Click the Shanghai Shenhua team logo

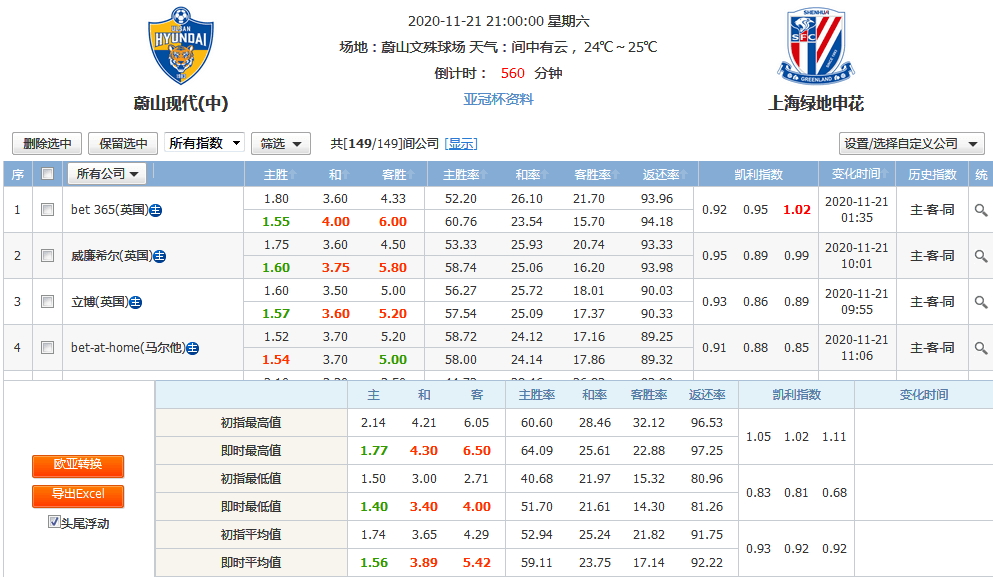pos(815,47)
